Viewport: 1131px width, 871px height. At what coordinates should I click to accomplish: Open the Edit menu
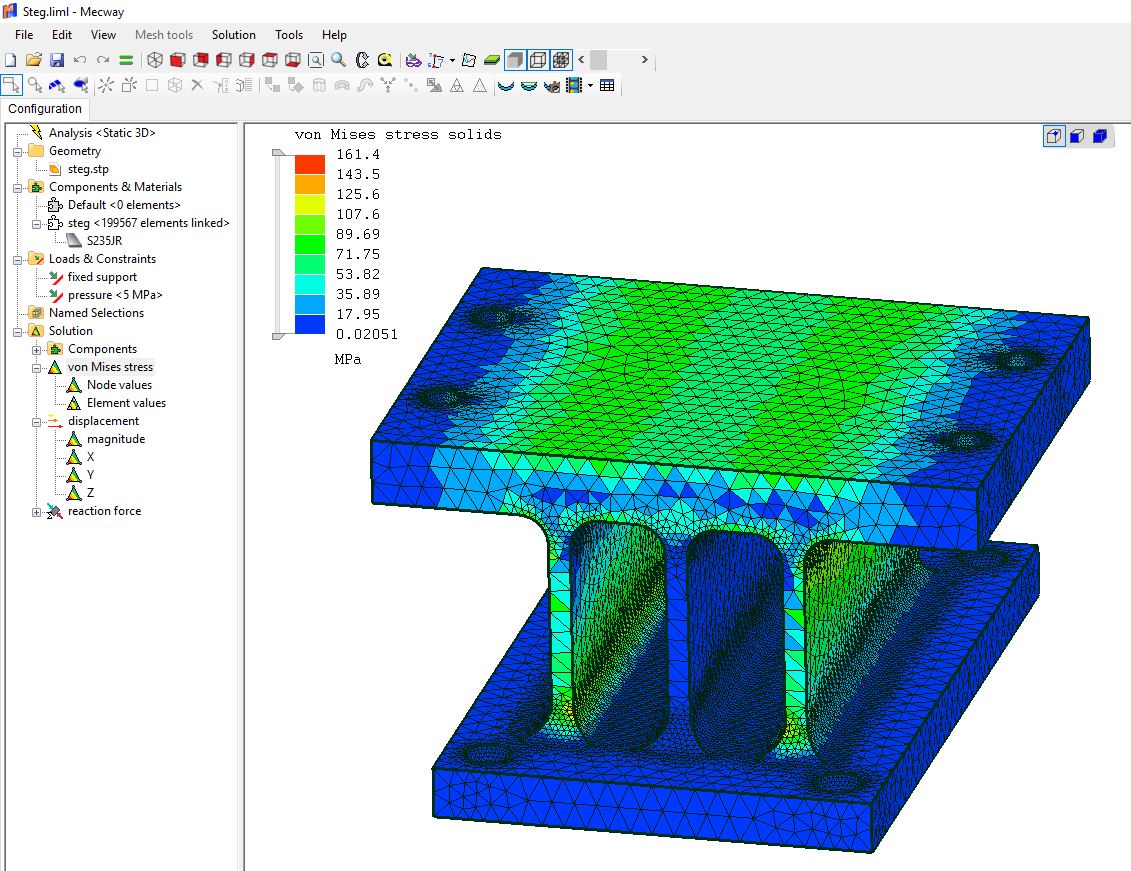62,35
